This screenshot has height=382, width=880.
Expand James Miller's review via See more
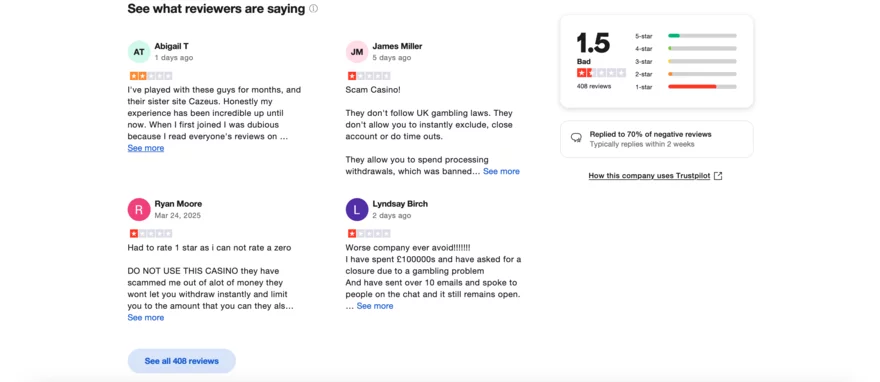pyautogui.click(x=501, y=171)
